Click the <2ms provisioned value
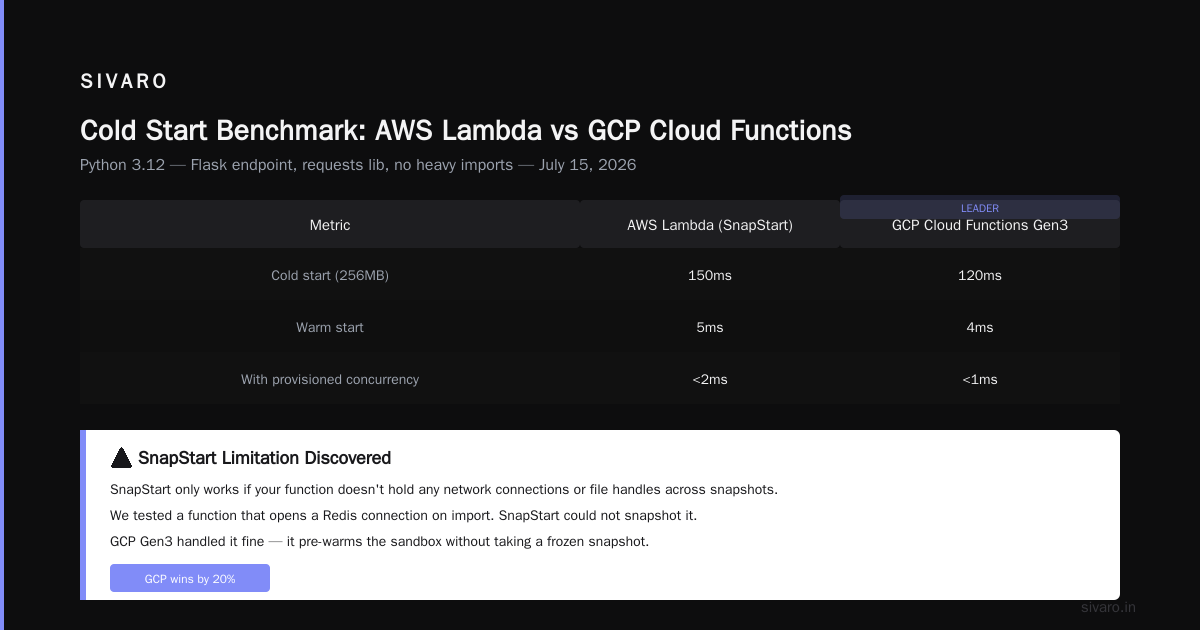 tap(710, 379)
